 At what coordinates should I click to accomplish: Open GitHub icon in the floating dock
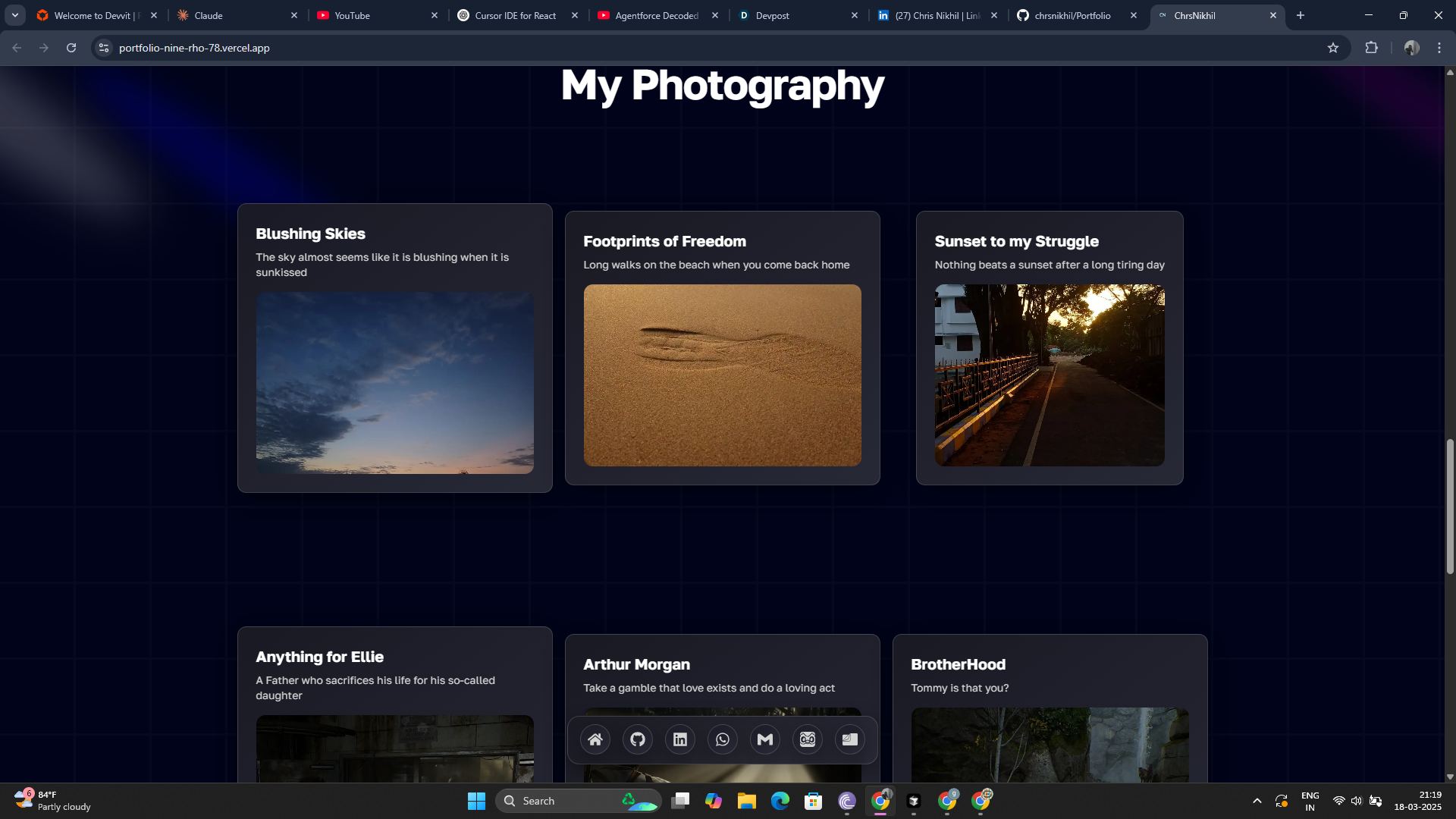point(638,739)
